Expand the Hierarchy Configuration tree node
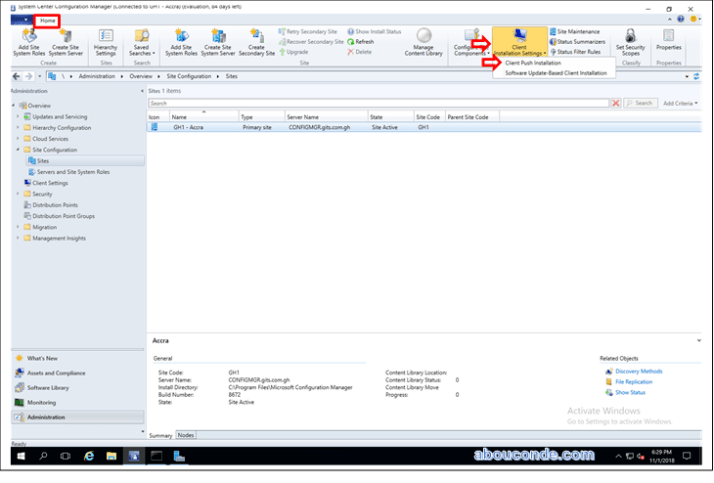The image size is (714, 483). coord(17,128)
